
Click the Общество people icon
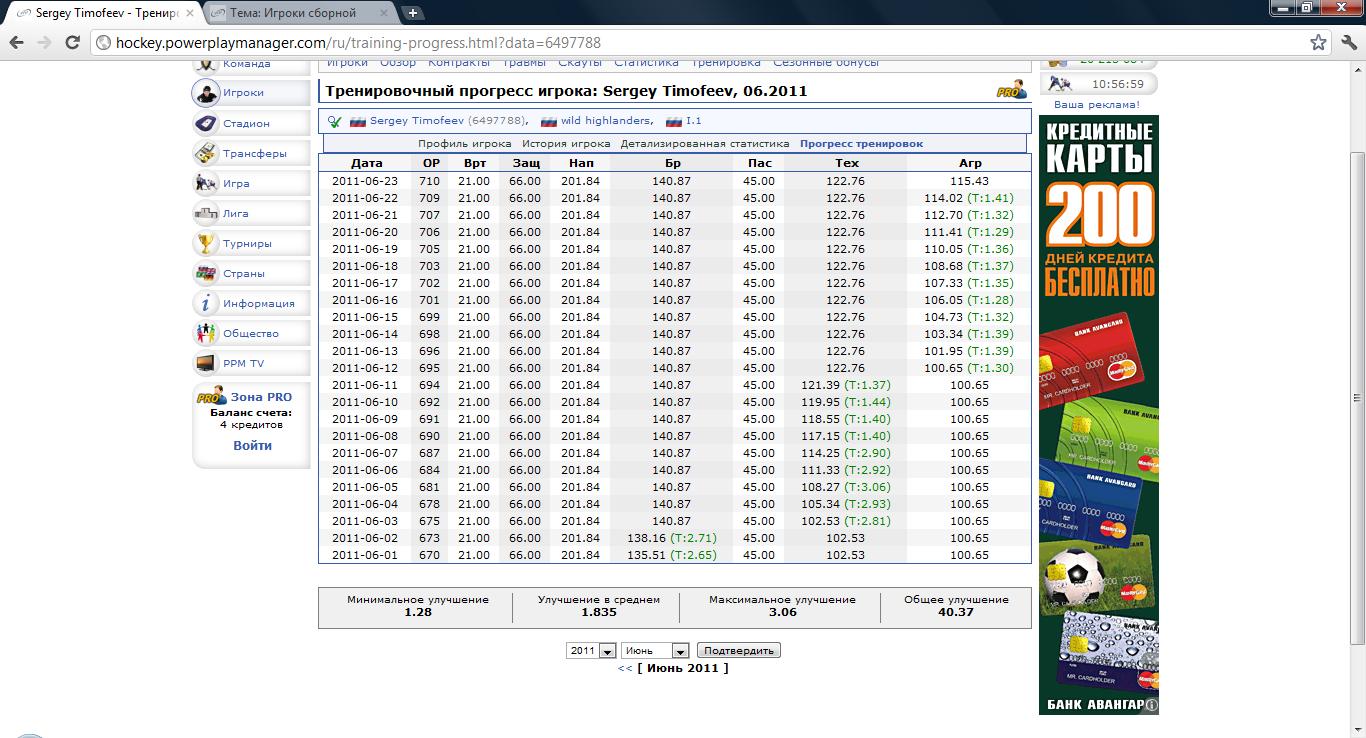click(205, 333)
